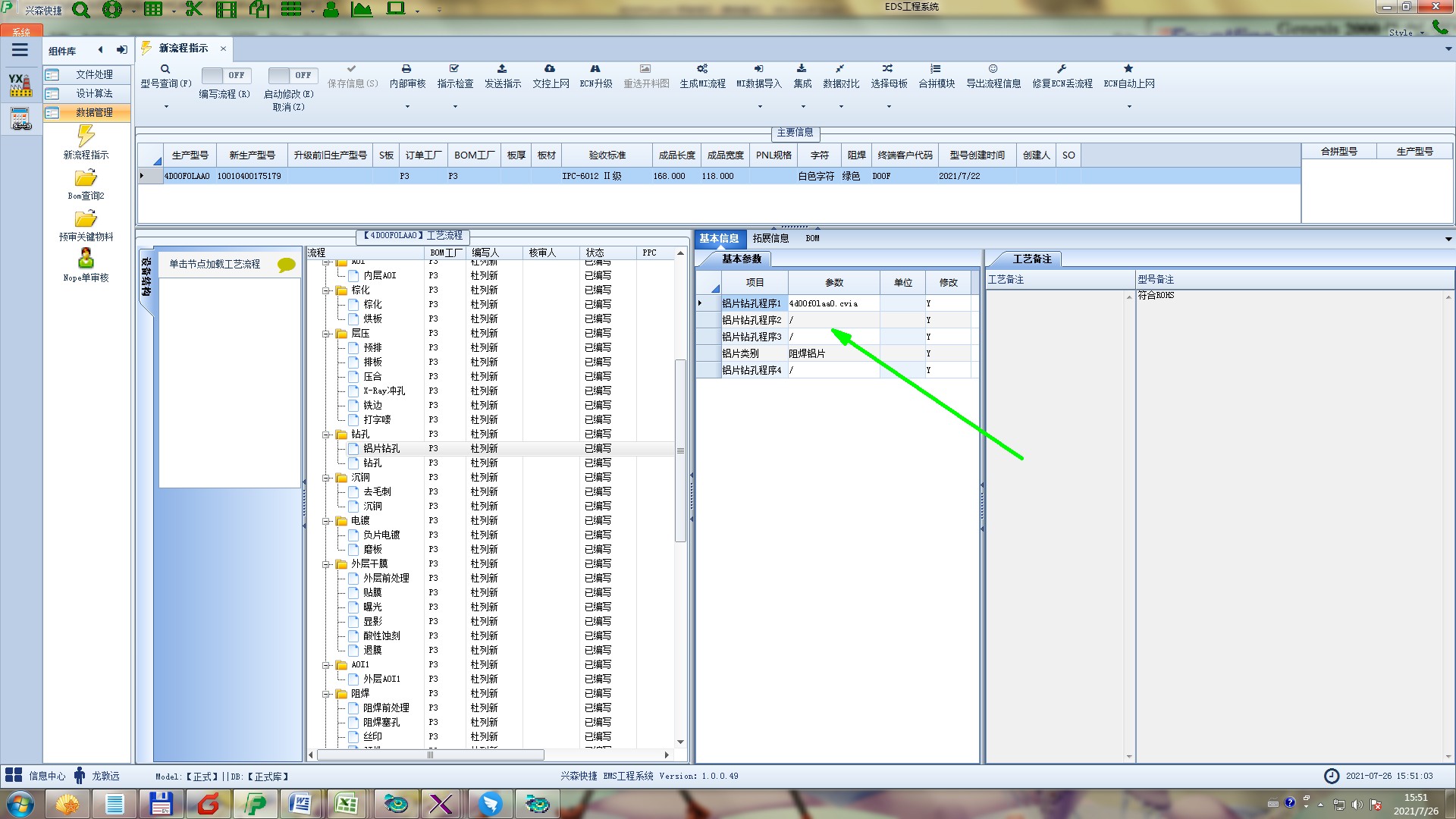Switch to the 拓展信息 tab
Viewport: 1456px width, 819px height.
[x=770, y=238]
